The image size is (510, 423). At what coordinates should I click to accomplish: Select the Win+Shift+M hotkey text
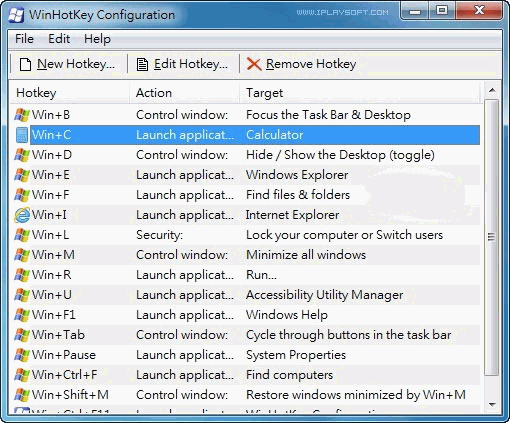coord(70,395)
